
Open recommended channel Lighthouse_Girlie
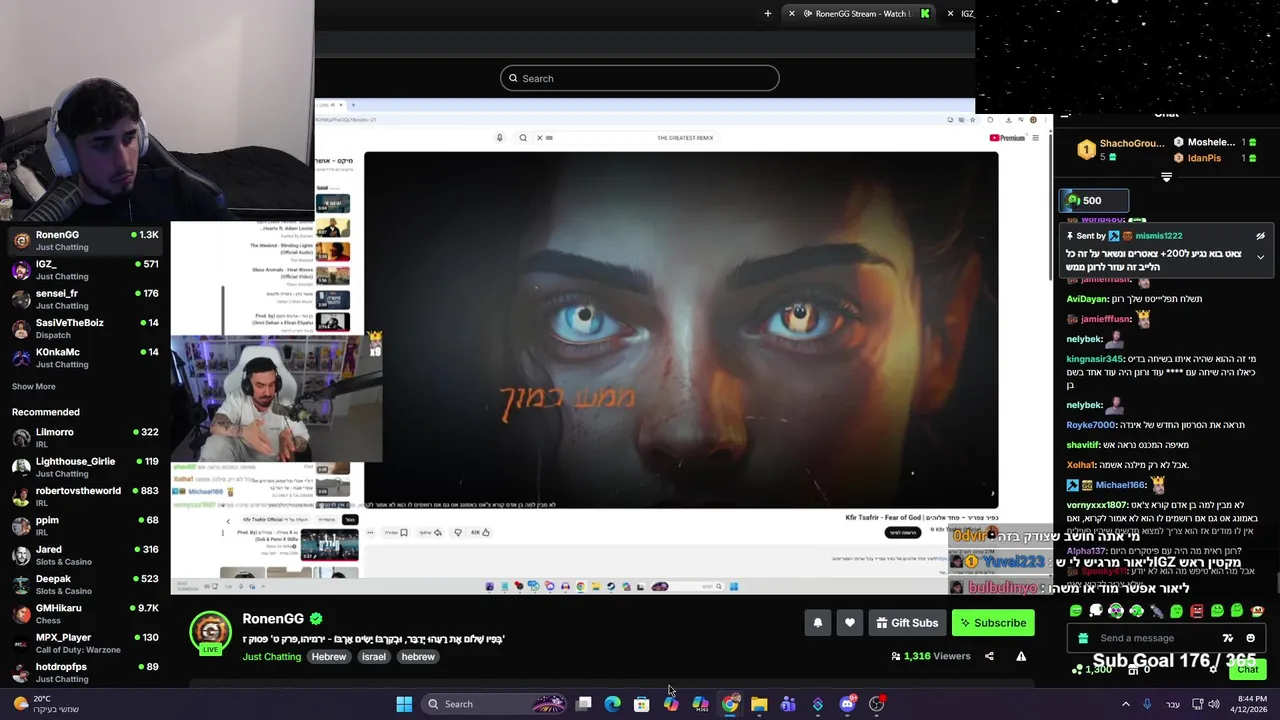85,467
